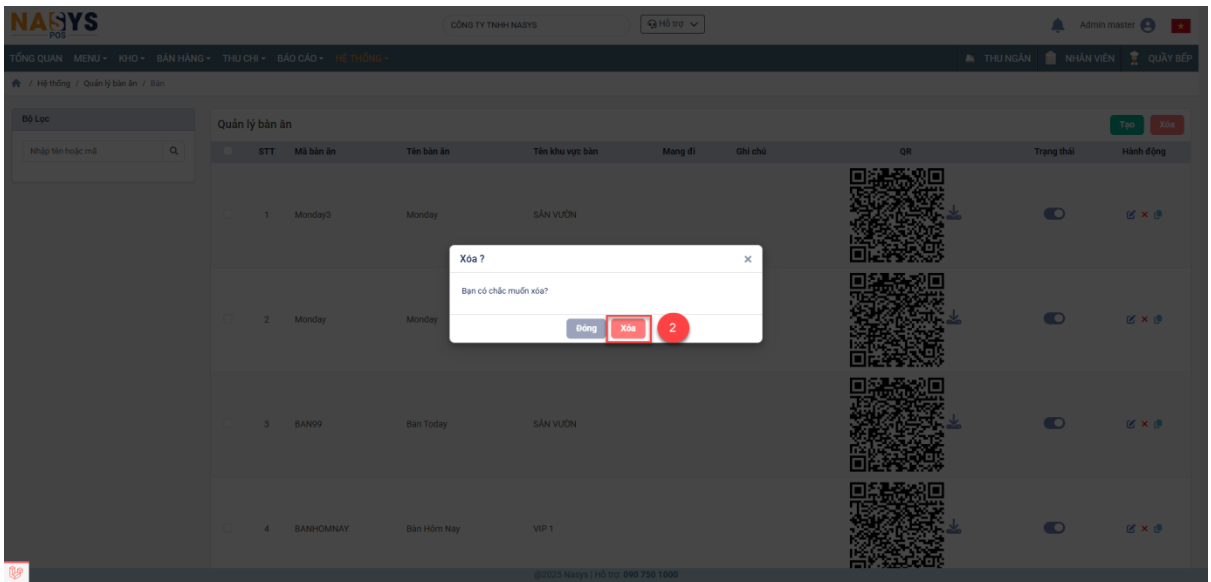Open the notification bell
Image resolution: width=1211 pixels, height=582 pixels.
pos(1057,25)
